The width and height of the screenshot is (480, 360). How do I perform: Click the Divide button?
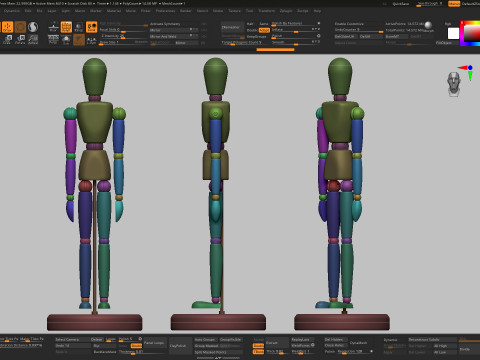pyautogui.click(x=469, y=349)
